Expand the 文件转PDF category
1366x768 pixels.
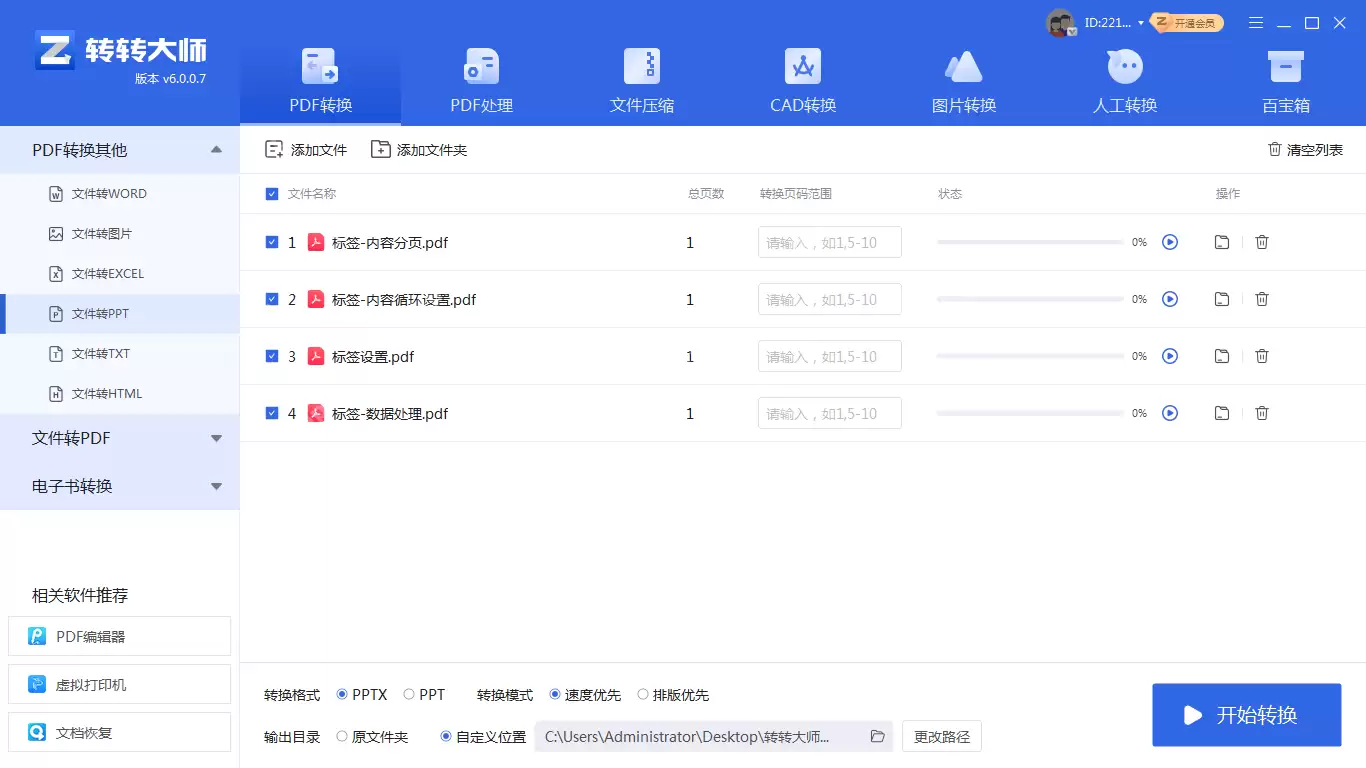216,438
